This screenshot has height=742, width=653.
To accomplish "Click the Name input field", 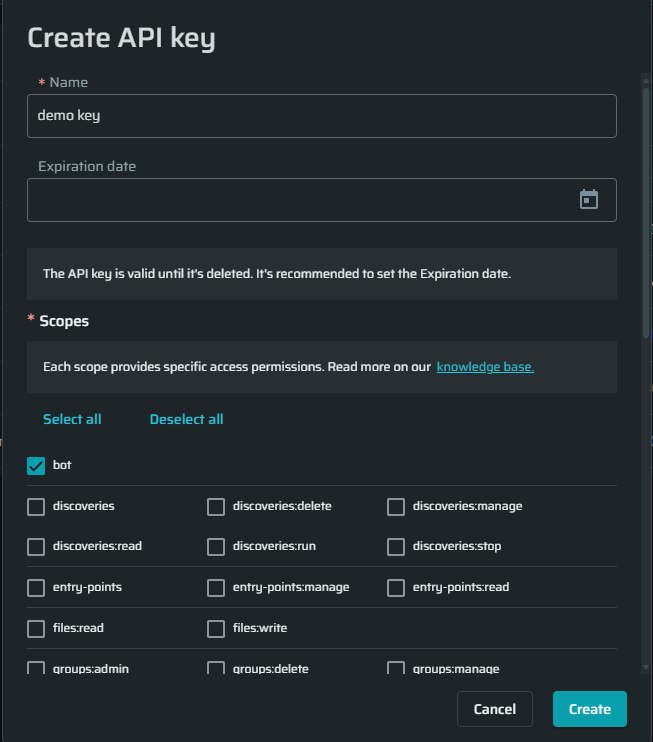I will click(322, 116).
